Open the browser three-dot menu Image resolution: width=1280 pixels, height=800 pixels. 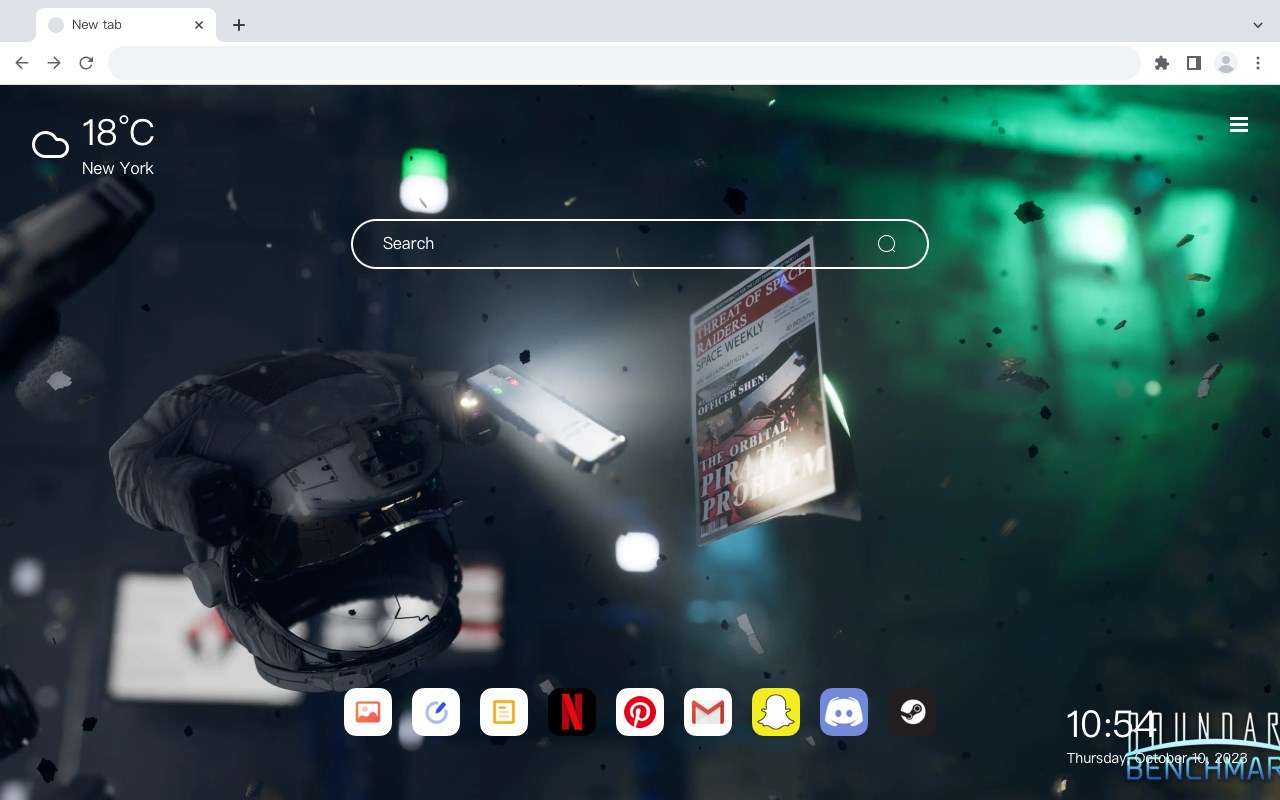pyautogui.click(x=1258, y=63)
